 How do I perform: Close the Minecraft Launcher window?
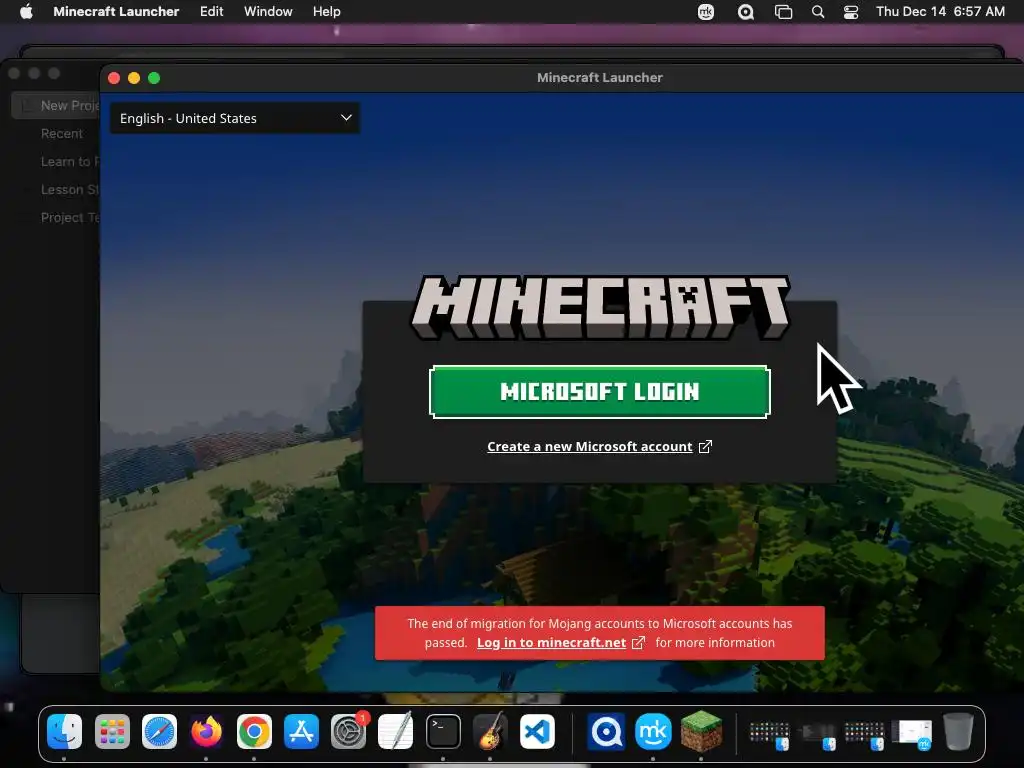click(114, 78)
